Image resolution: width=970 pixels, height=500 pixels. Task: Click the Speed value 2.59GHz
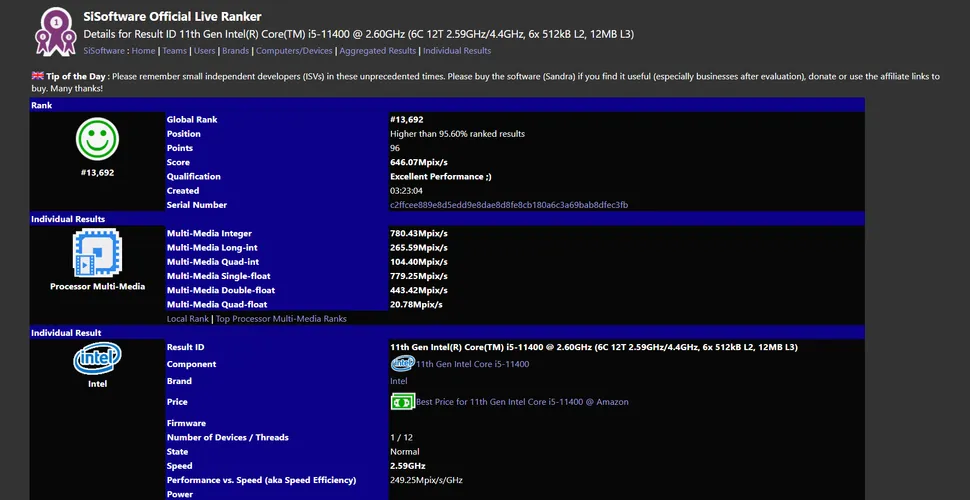(x=408, y=466)
